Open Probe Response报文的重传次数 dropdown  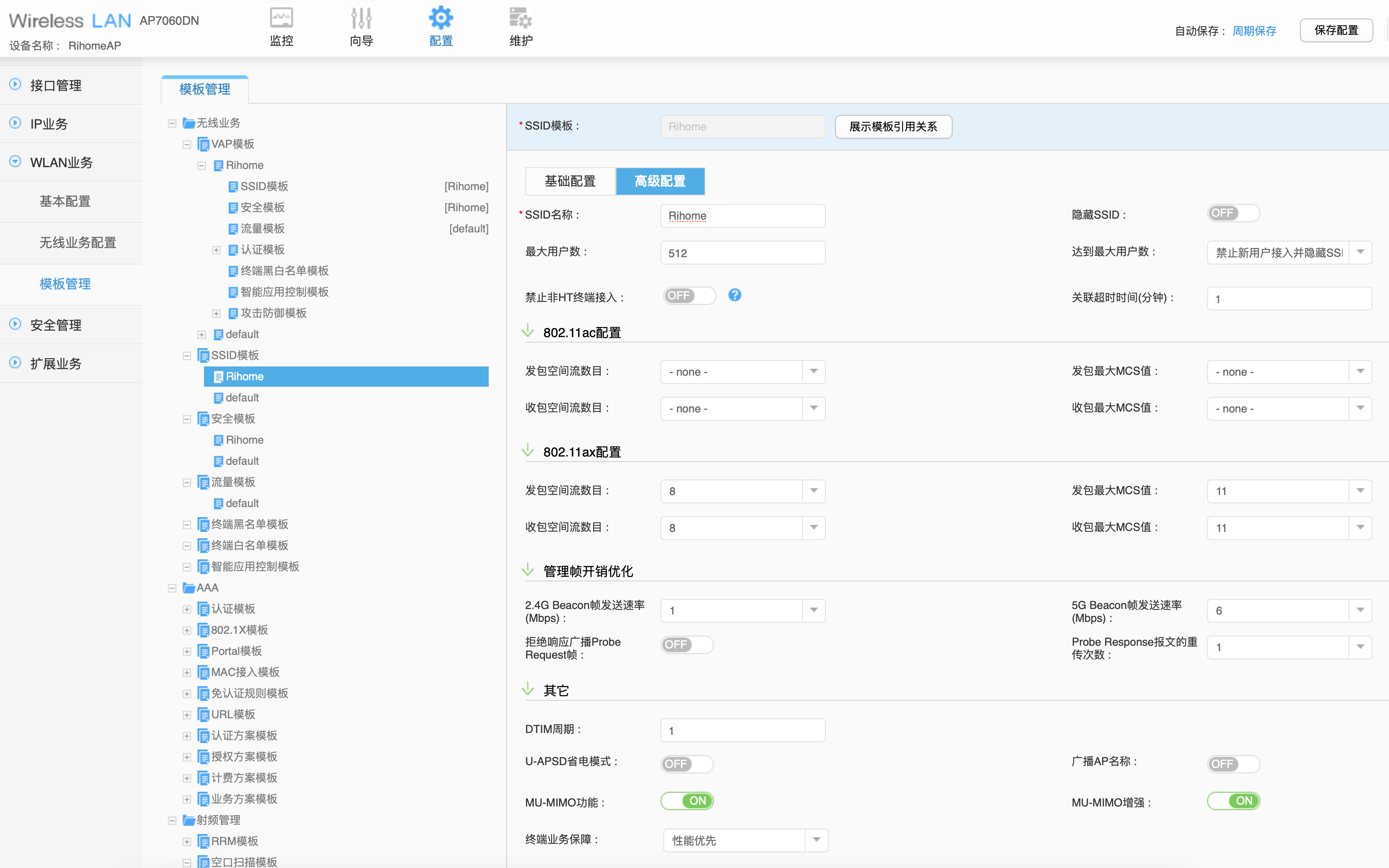[1289, 648]
